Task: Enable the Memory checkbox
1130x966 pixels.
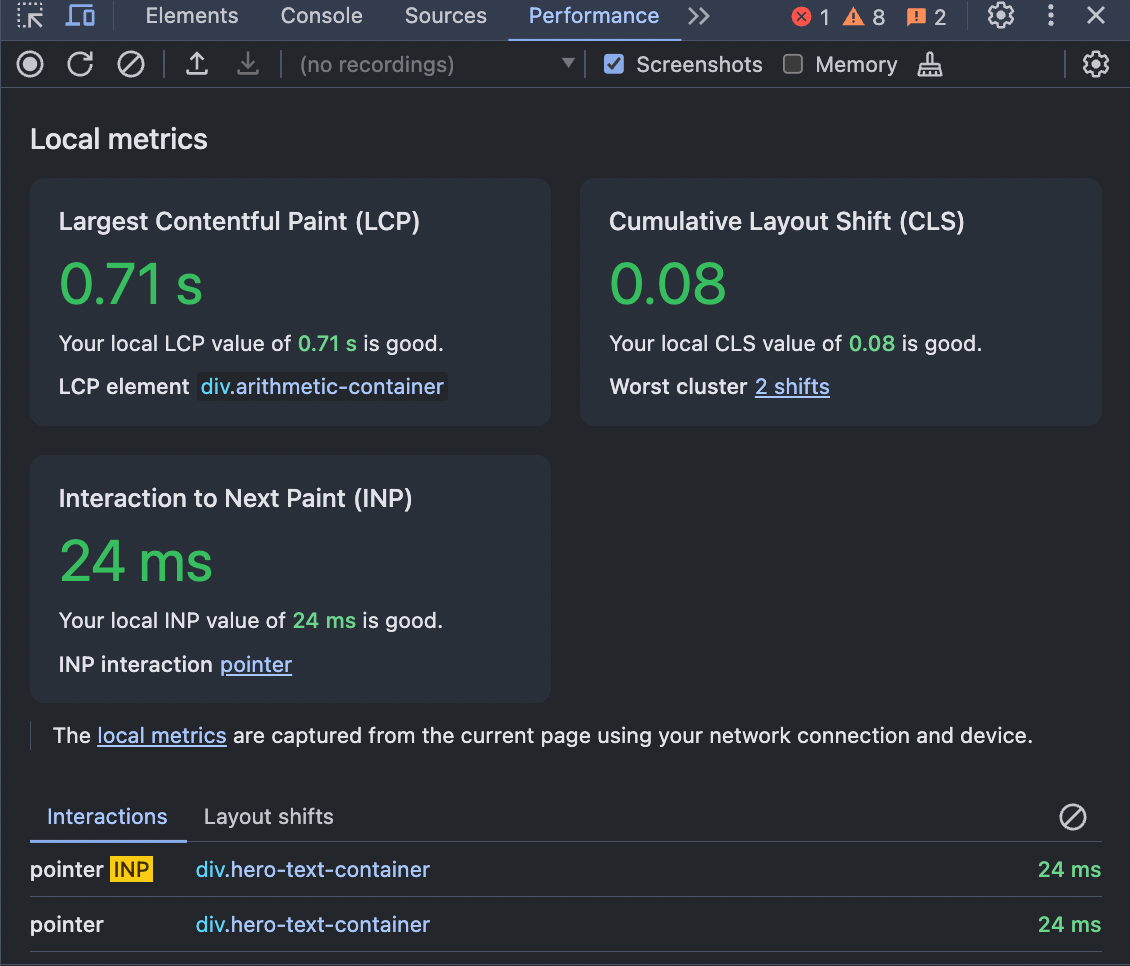Action: tap(793, 65)
